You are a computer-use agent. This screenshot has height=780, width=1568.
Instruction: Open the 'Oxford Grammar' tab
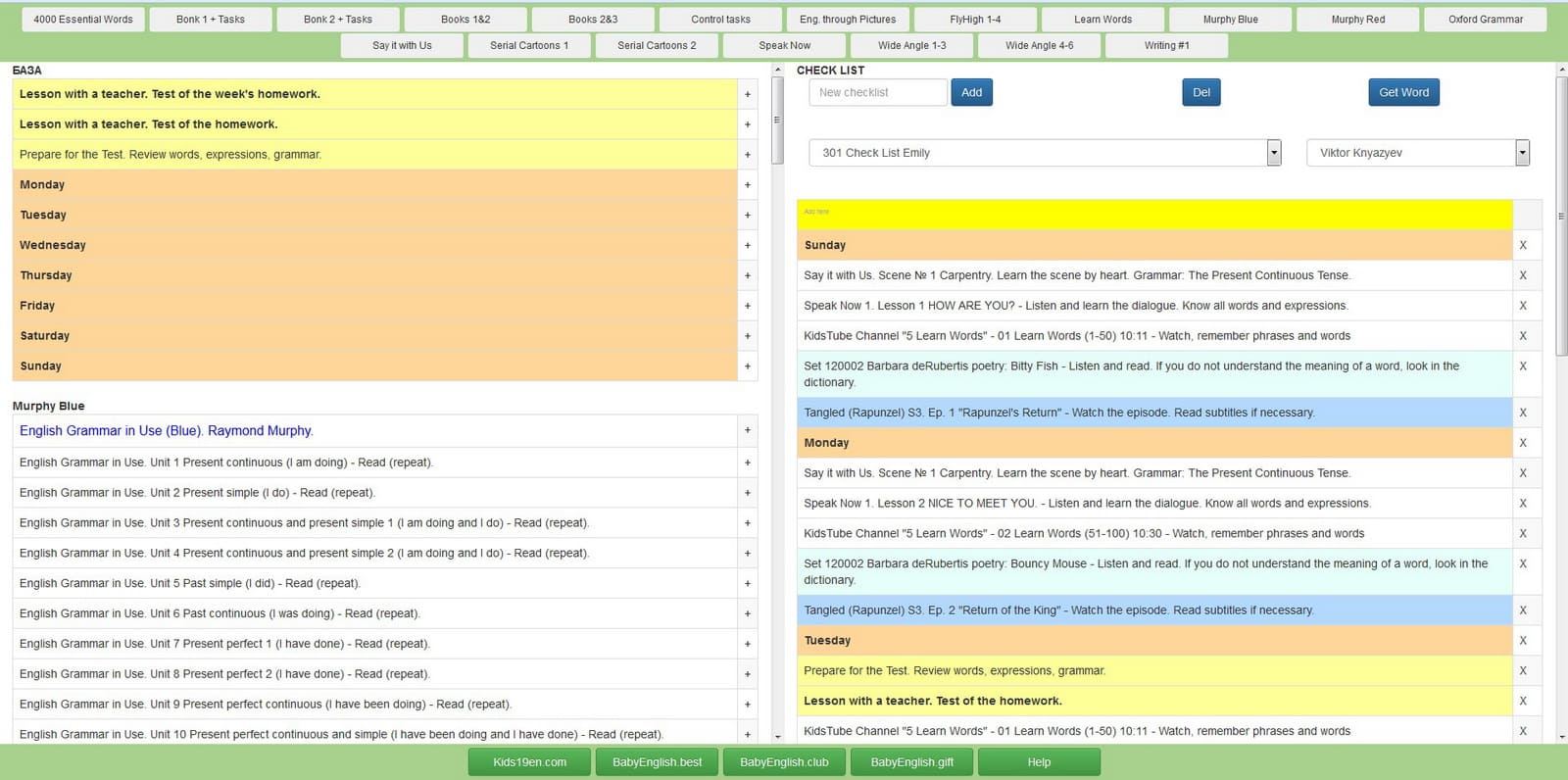[1486, 20]
